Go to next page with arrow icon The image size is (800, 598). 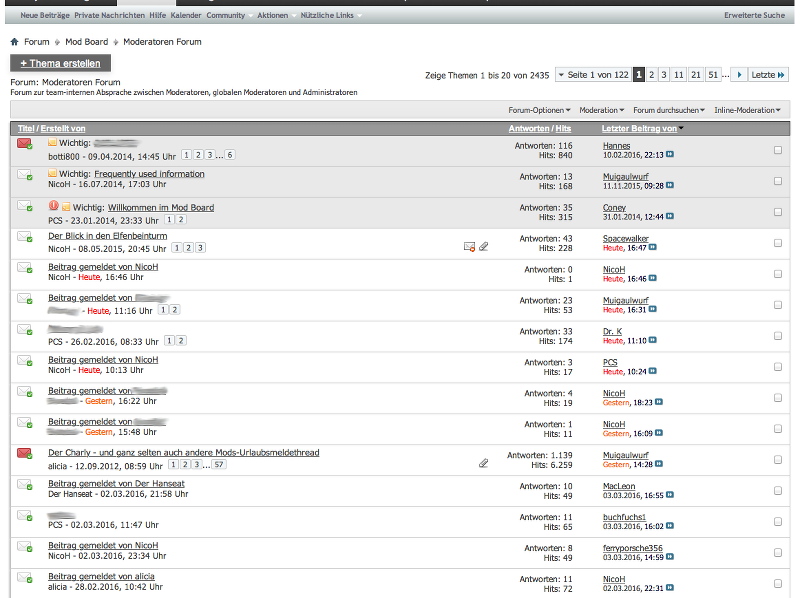point(739,75)
